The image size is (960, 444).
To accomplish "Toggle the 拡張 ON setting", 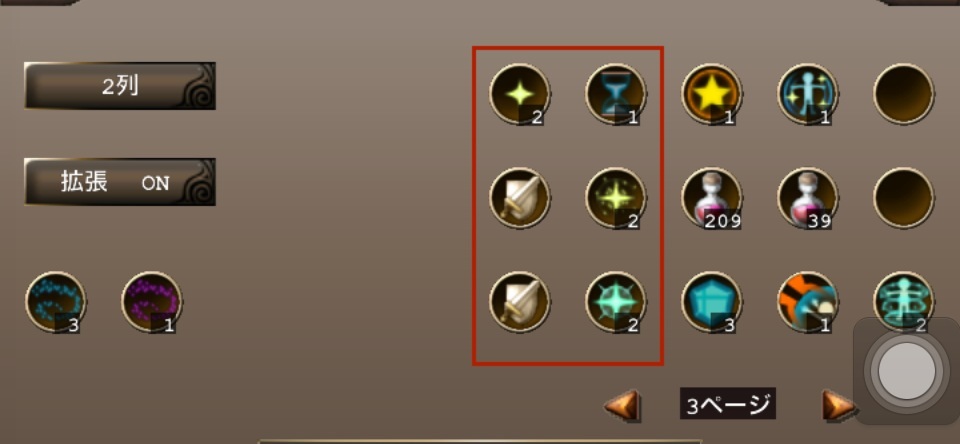I will pyautogui.click(x=120, y=182).
